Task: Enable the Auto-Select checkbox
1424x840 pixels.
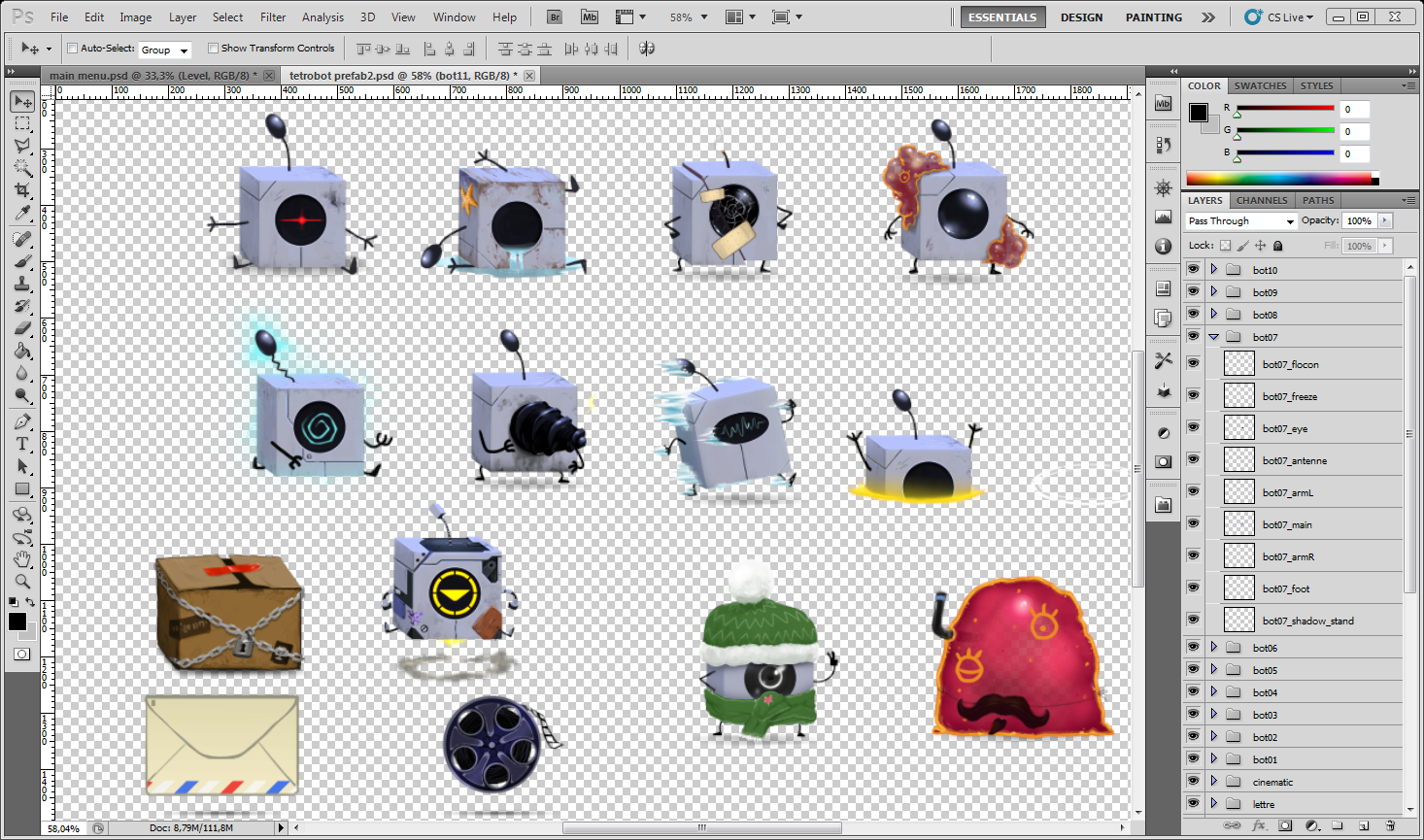Action: (x=73, y=48)
